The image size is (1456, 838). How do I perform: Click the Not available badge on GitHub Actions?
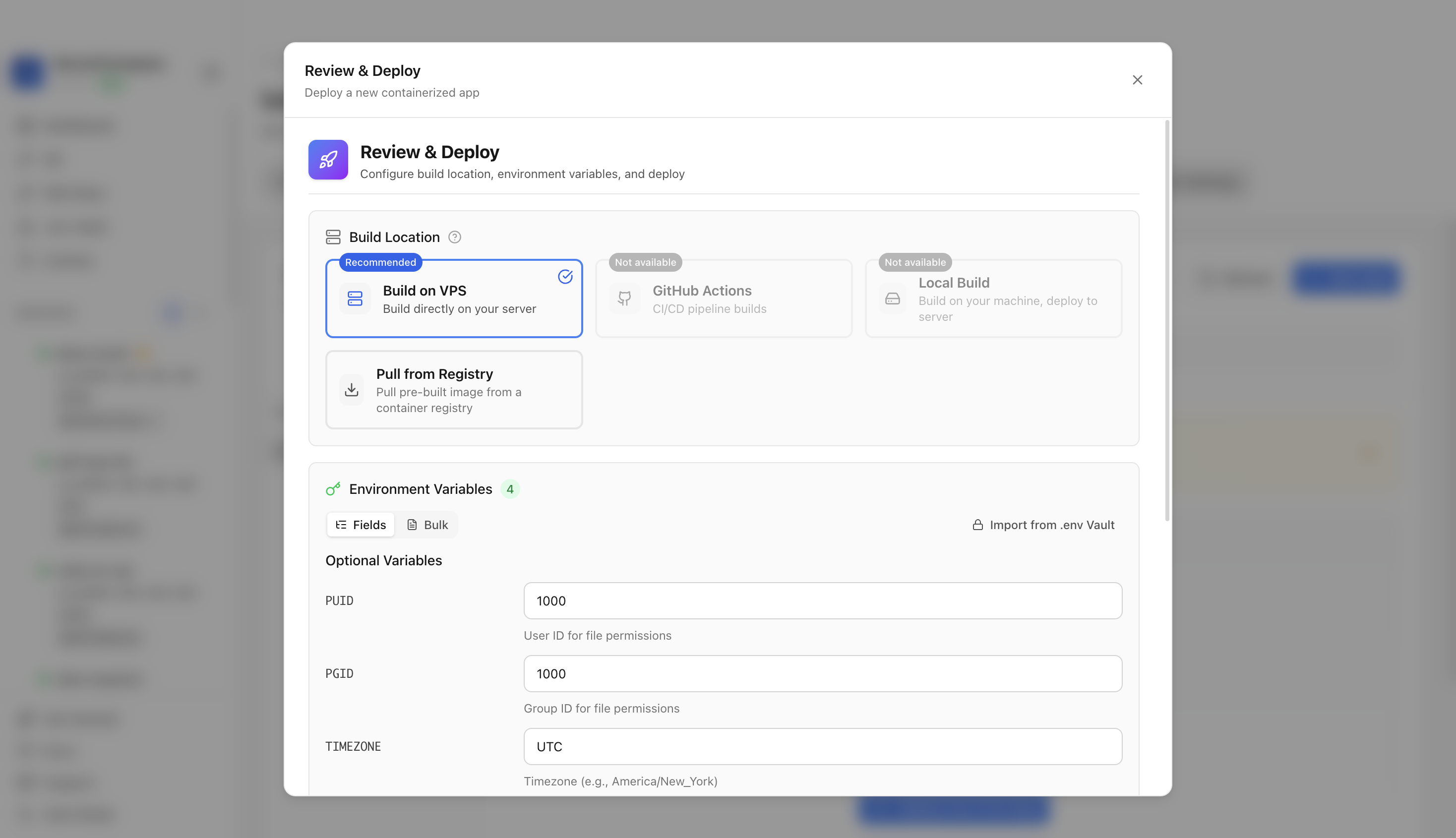(645, 262)
